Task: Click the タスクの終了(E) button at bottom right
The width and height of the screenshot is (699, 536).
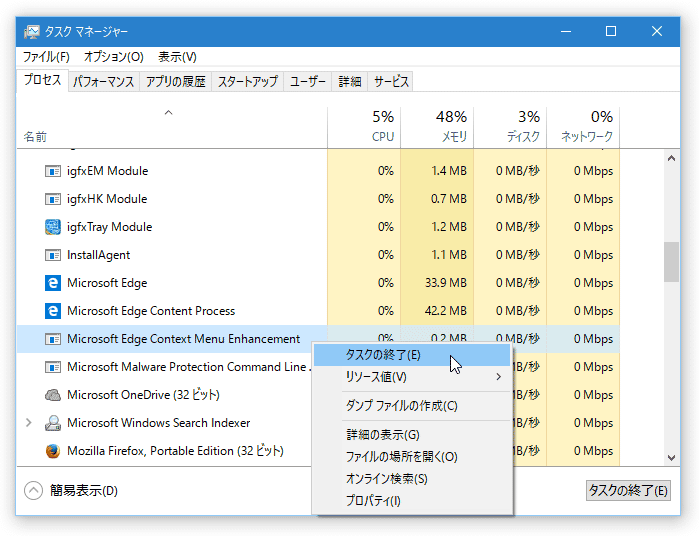Action: point(628,491)
